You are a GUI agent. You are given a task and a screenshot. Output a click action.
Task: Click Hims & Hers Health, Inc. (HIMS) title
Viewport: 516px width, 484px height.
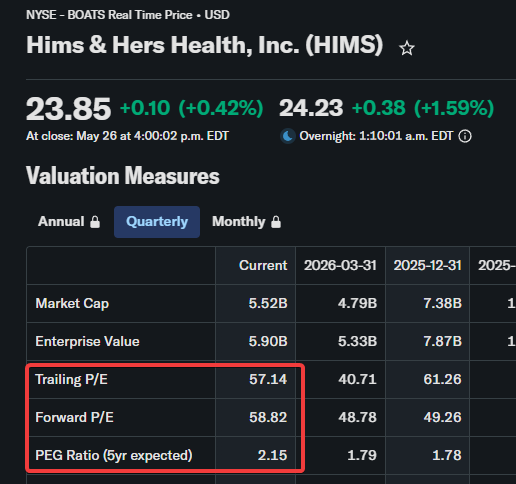[x=205, y=45]
